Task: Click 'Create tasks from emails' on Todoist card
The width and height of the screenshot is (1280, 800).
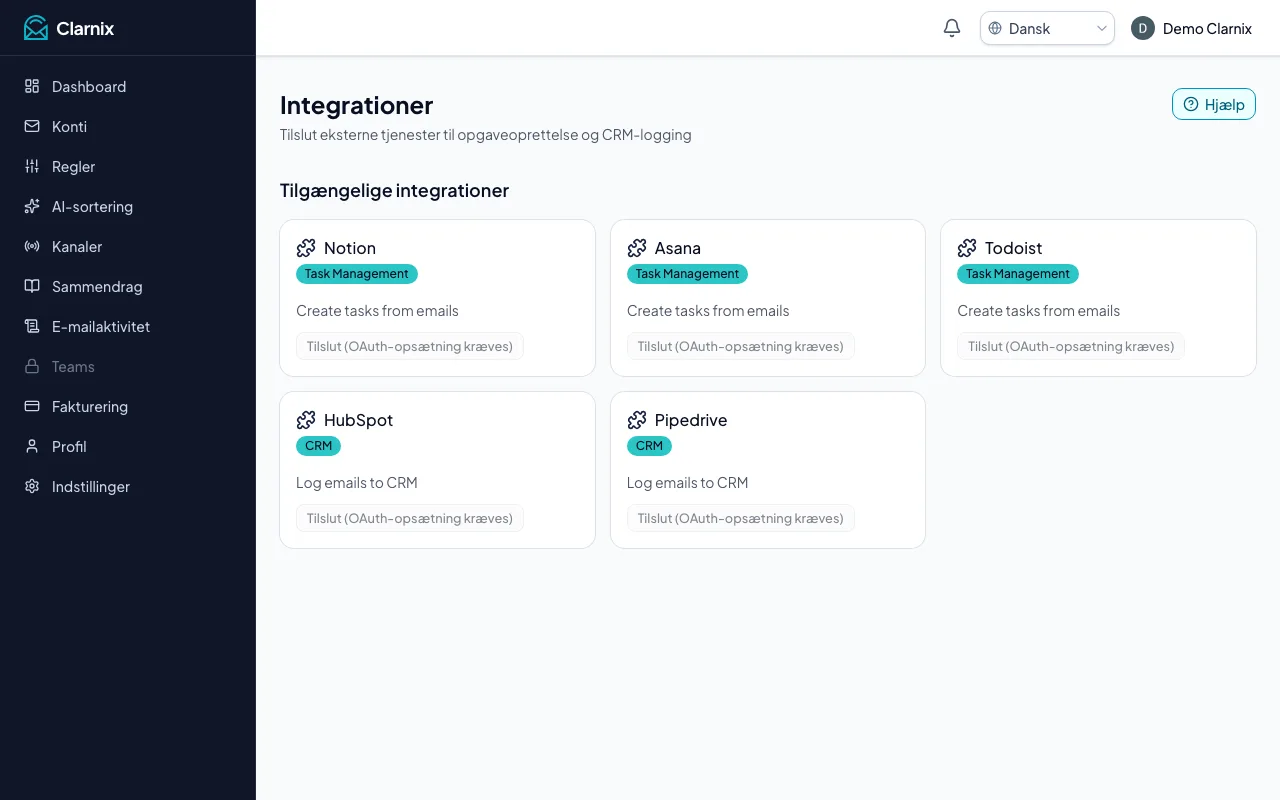Action: (x=1039, y=310)
